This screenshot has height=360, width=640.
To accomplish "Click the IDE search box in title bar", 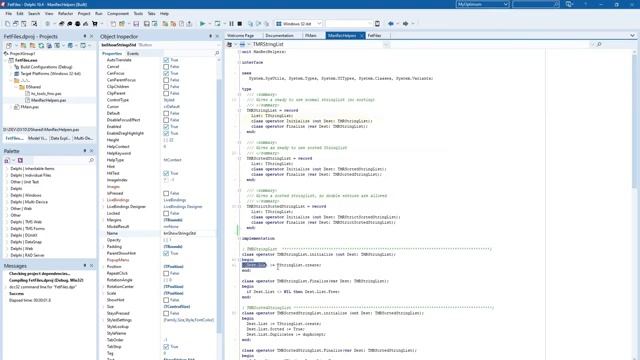I will coord(536,4).
